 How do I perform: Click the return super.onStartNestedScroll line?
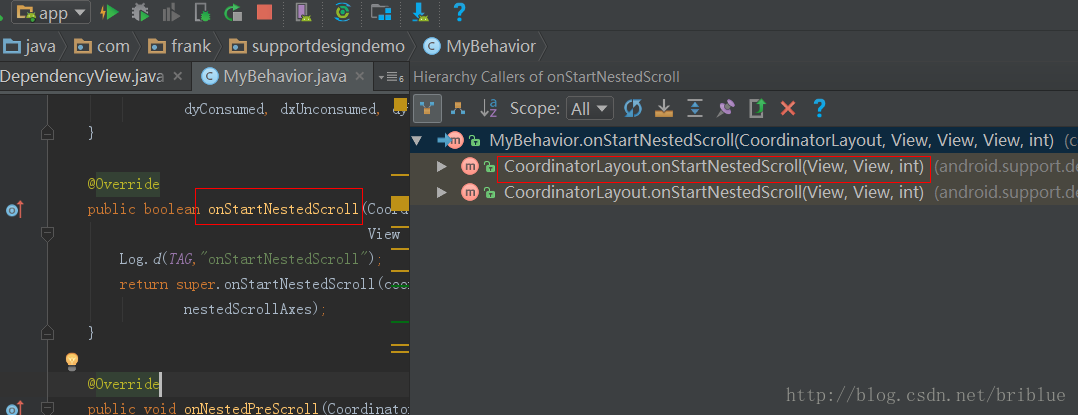tap(264, 284)
